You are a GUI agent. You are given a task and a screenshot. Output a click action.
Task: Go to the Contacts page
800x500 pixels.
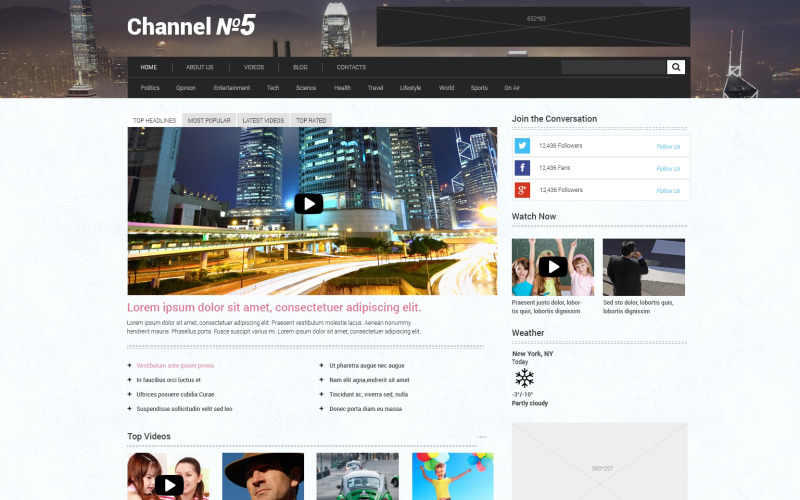[x=351, y=67]
